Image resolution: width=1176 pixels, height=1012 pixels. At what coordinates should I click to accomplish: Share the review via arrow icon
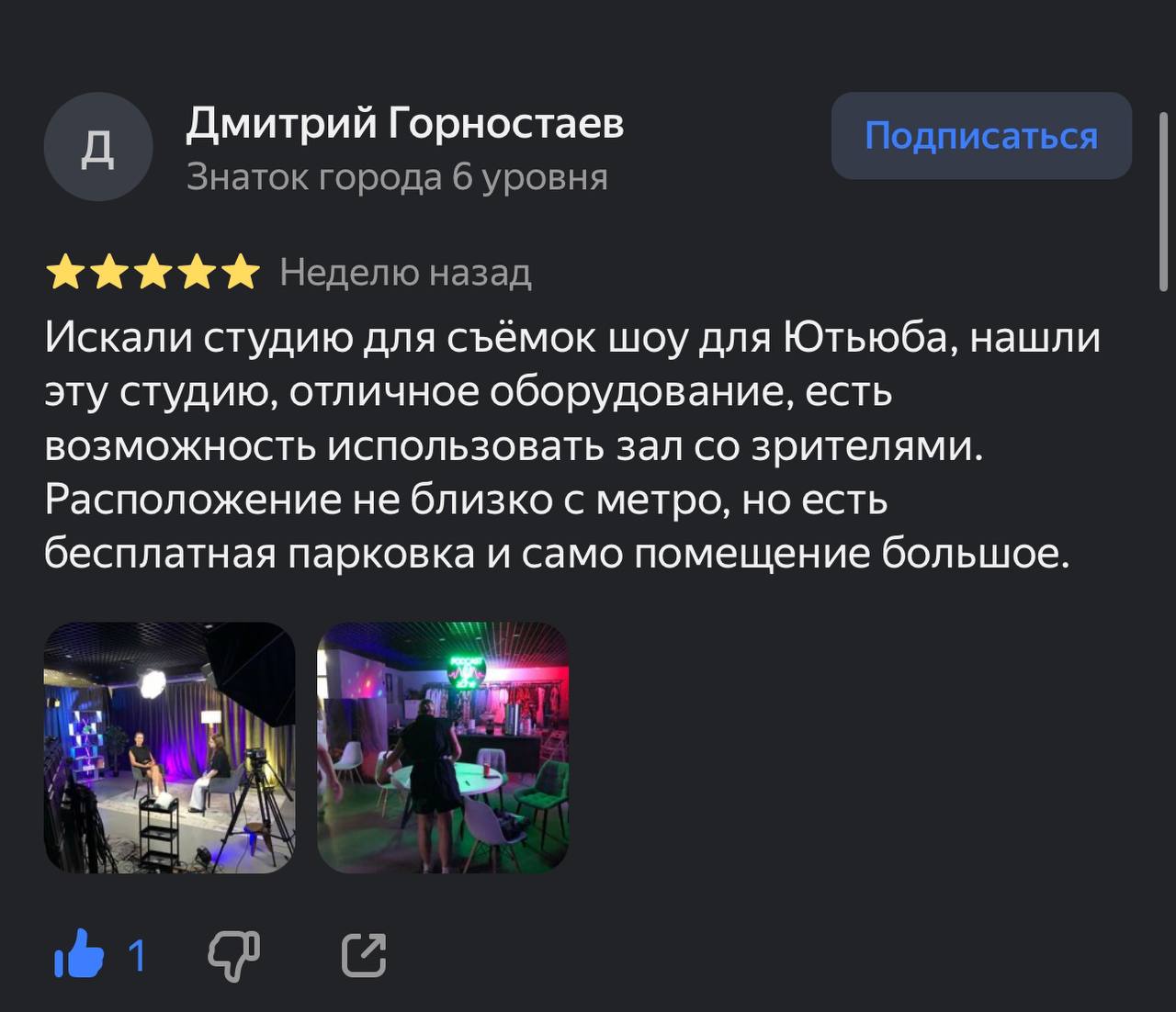click(364, 954)
